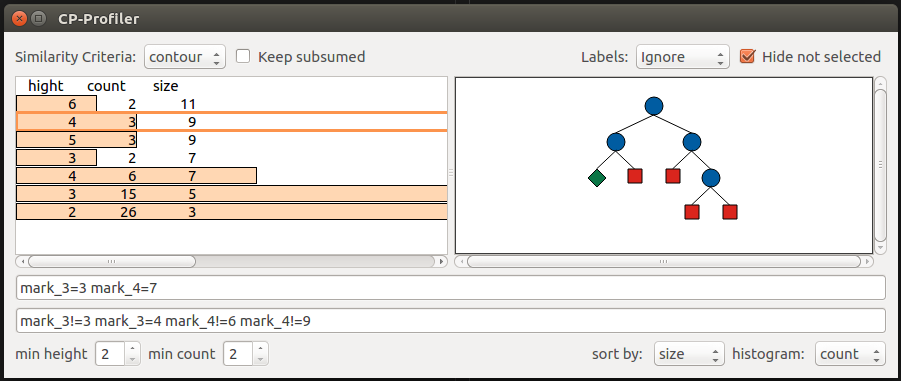
Task: Open the sort by size dropdown
Action: [690, 354]
